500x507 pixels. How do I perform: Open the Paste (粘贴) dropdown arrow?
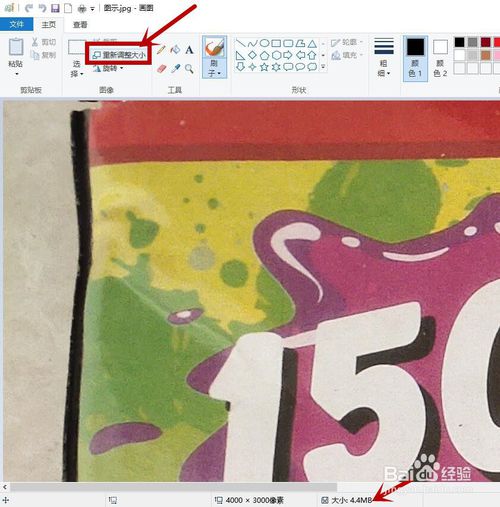tap(16, 74)
